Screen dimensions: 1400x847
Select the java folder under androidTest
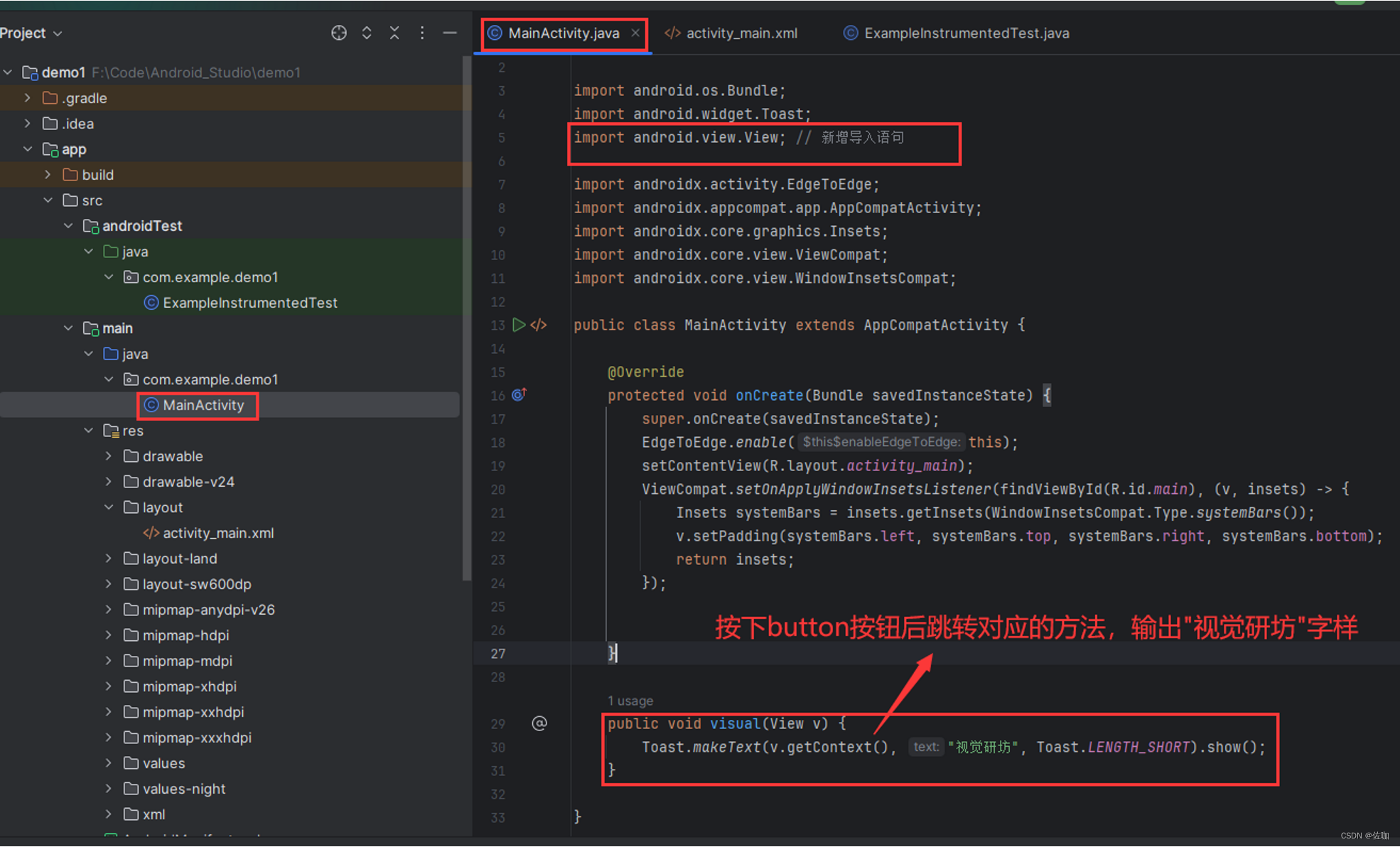coord(126,252)
